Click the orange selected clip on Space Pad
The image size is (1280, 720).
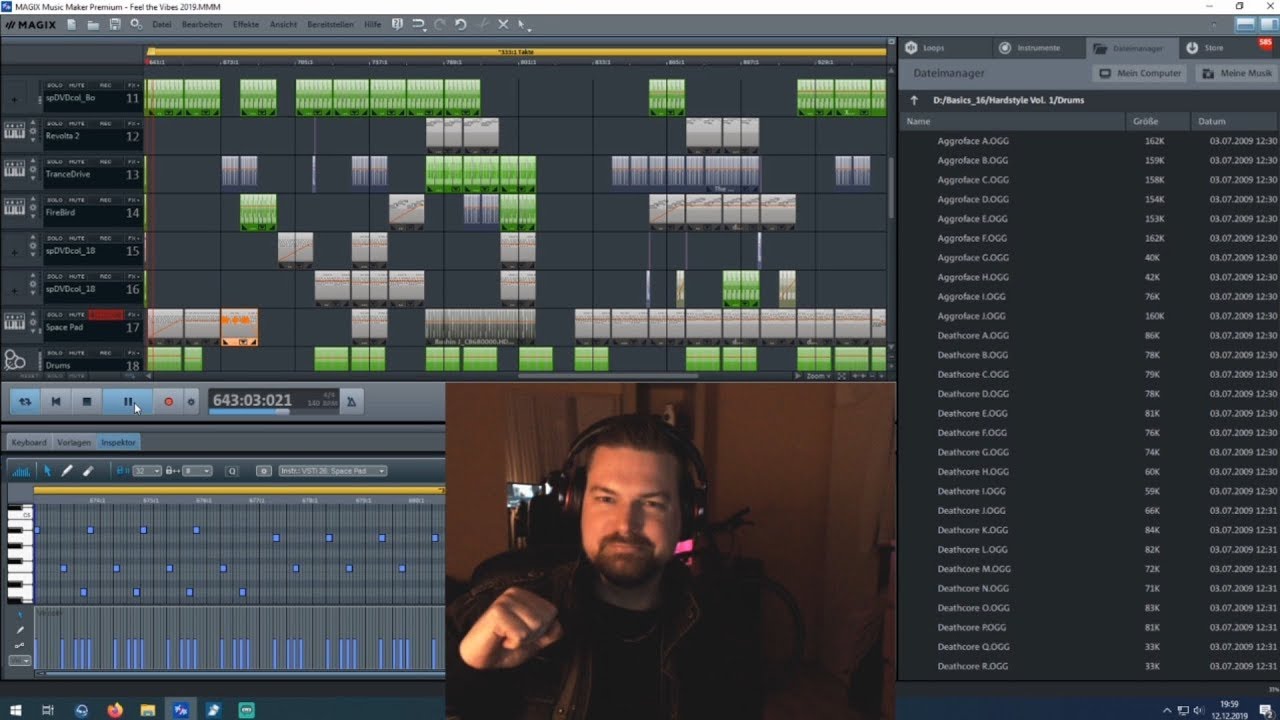[239, 327]
